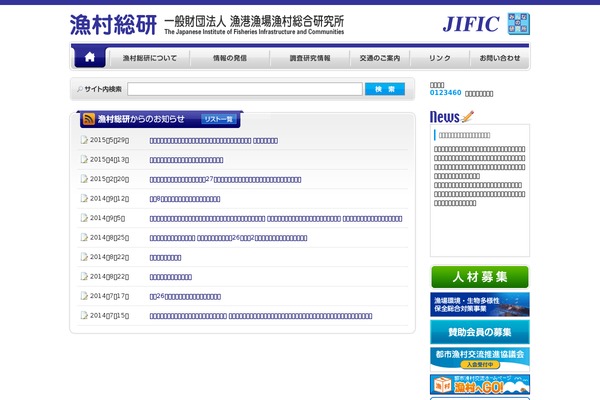The image size is (600, 400).
Task: Open the news link dated 2014年7月17日
Action: coord(185,297)
